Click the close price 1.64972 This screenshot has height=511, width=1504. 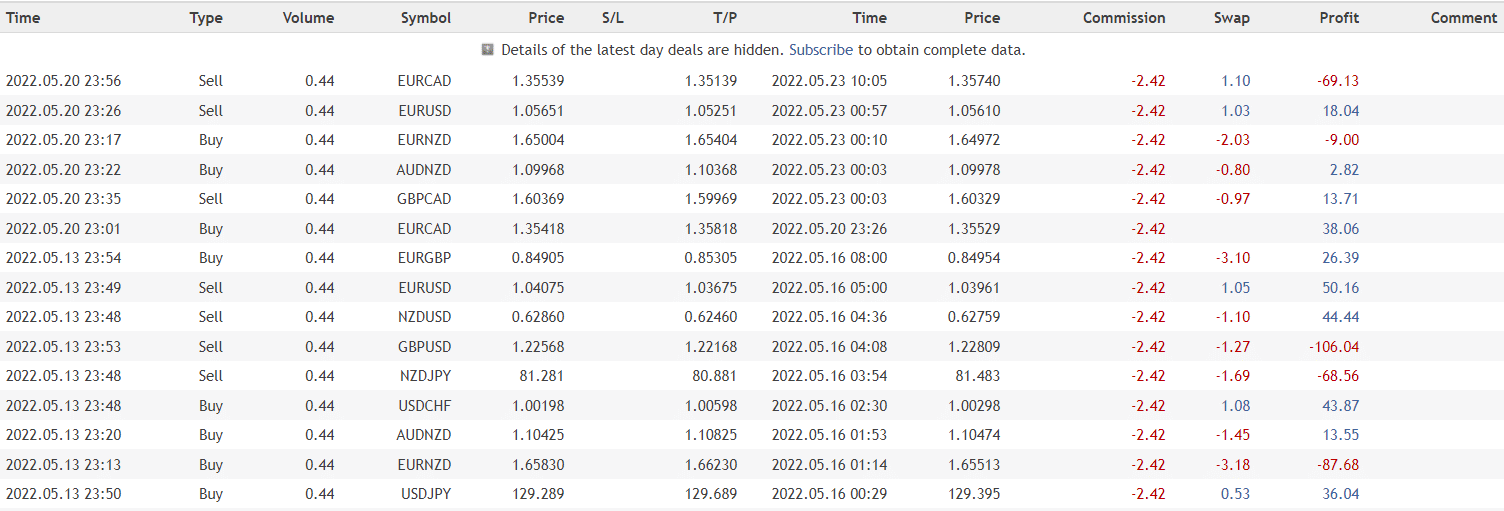974,140
